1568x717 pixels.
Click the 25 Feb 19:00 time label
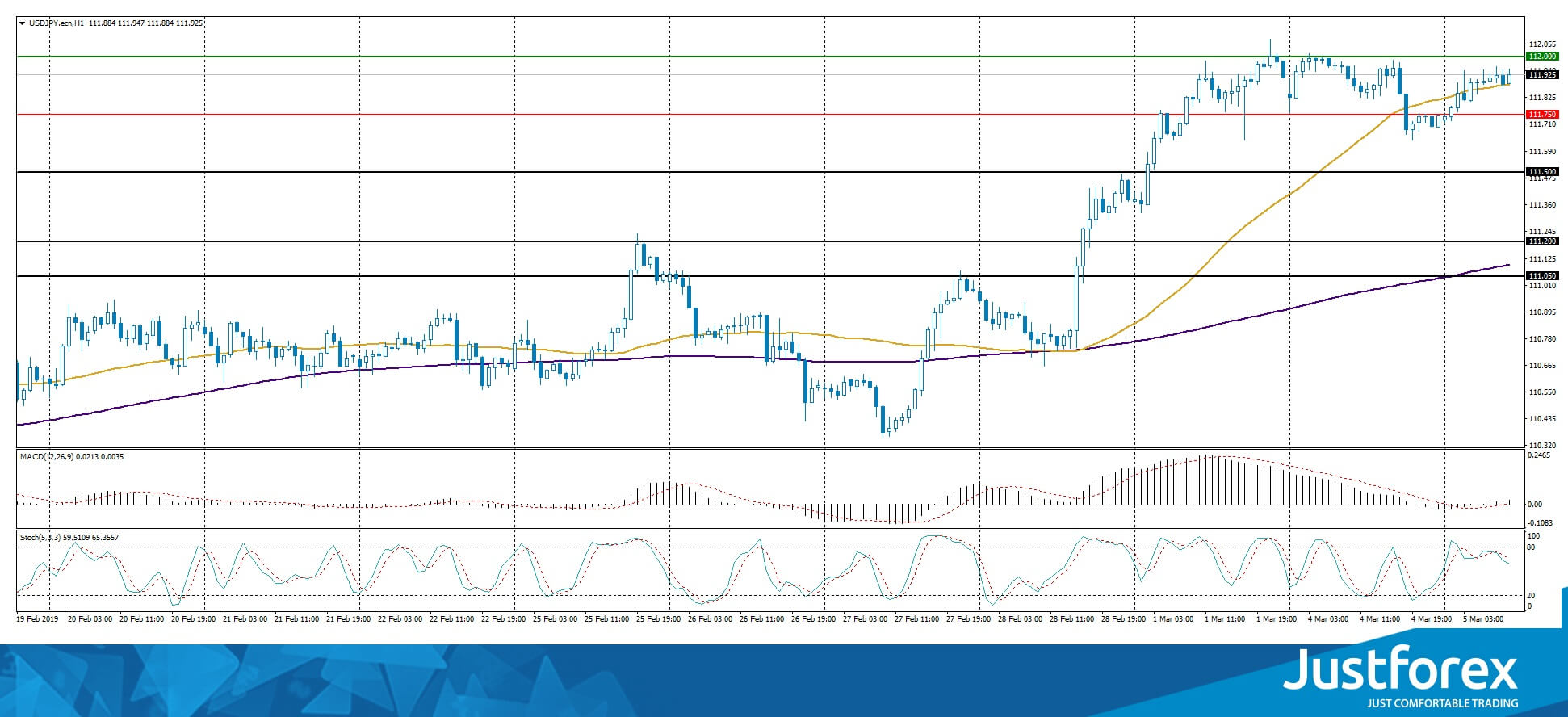click(x=659, y=619)
